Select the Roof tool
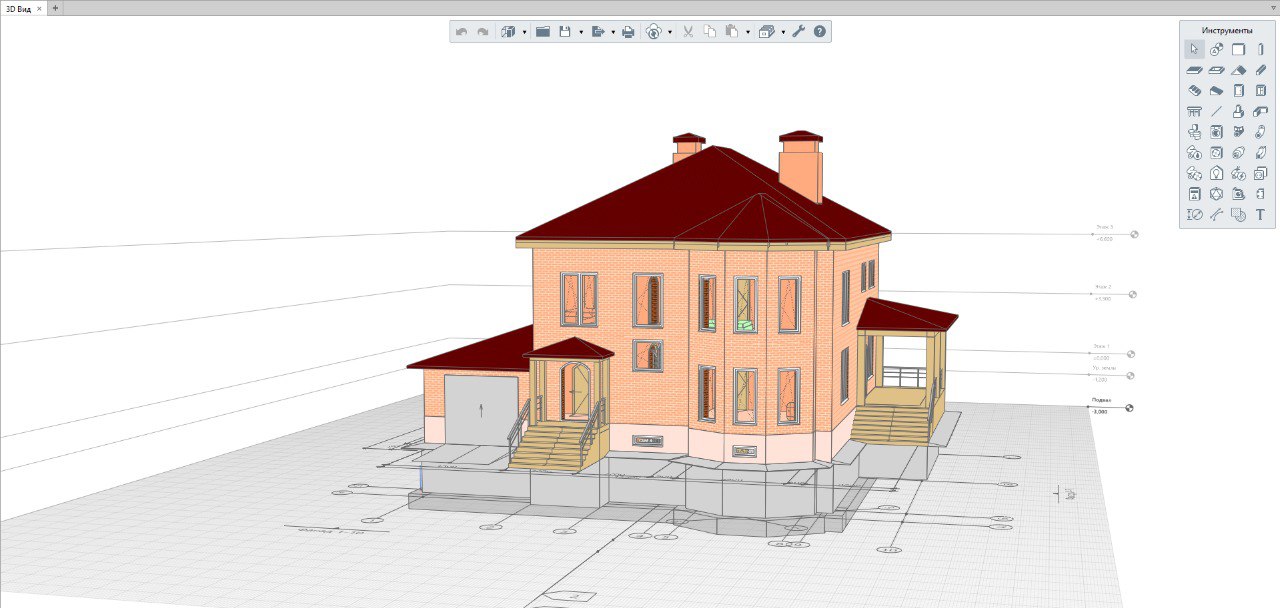 click(1238, 70)
